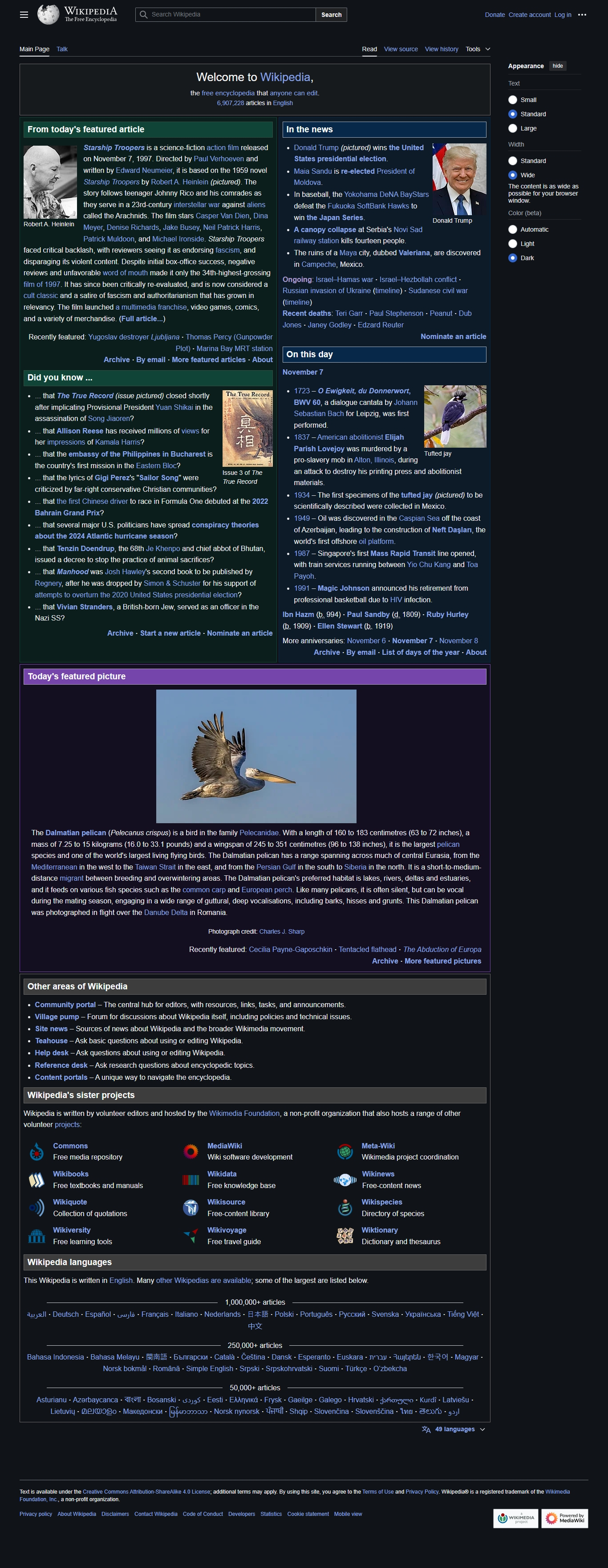The image size is (608, 1568).
Task: Open The True Record issue cover thumbnail
Action: coord(247,429)
